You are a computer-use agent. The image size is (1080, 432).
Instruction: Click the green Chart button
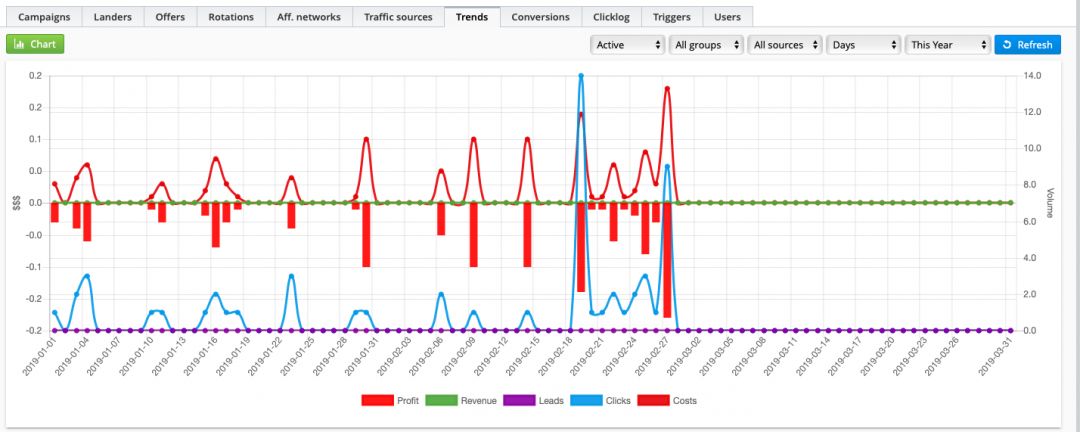pyautogui.click(x=35, y=45)
